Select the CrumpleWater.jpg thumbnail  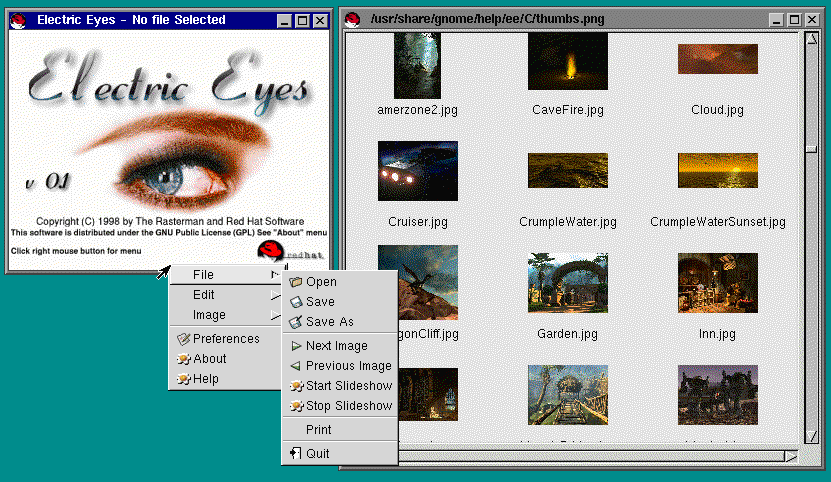(568, 171)
